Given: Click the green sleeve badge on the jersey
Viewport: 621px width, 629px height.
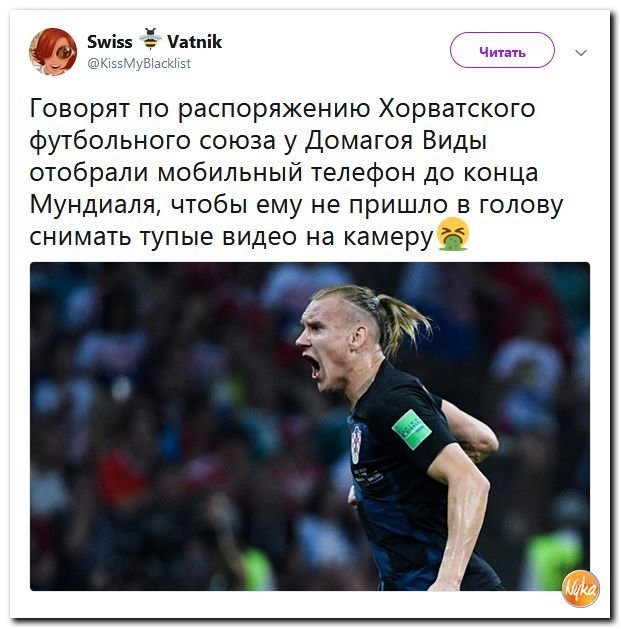Looking at the screenshot, I should click(412, 429).
